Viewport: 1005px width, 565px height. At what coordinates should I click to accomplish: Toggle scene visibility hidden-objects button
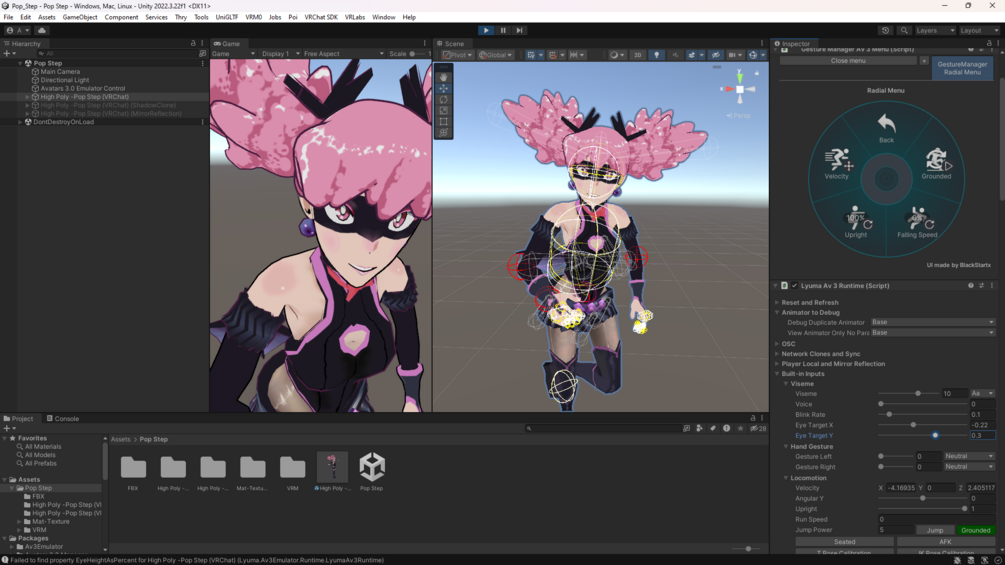click(716, 55)
